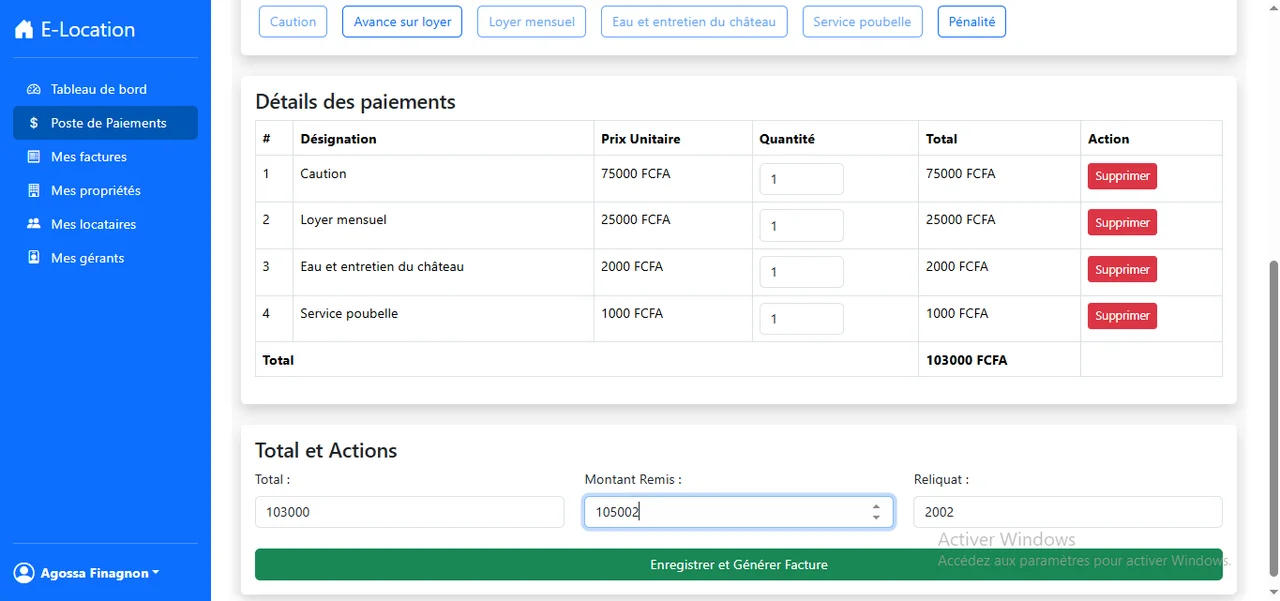This screenshot has width=1280, height=601.
Task: Click the Montant Remis label
Action: [633, 480]
